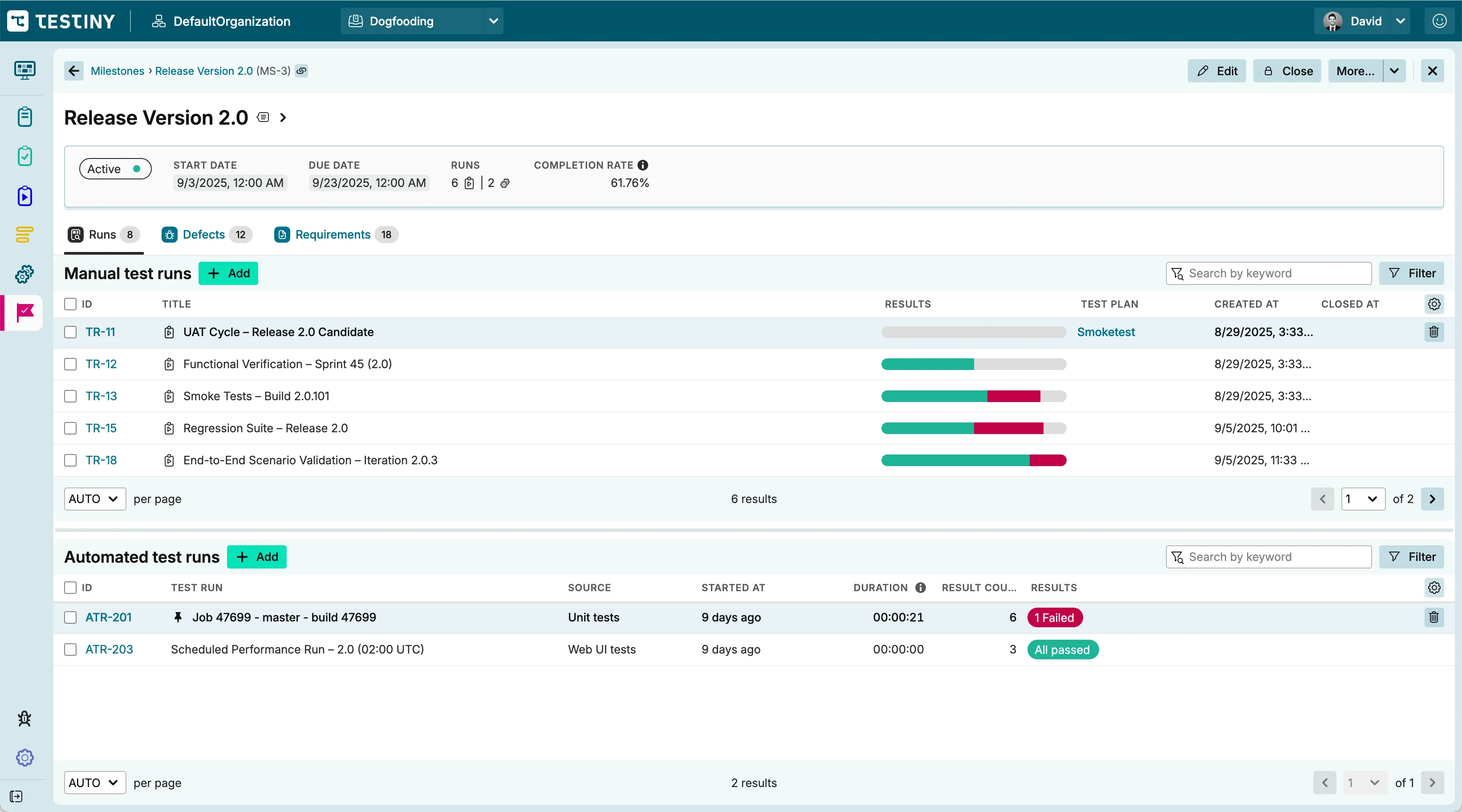1462x812 pixels.
Task: Click the Close milestone button
Action: point(1287,70)
